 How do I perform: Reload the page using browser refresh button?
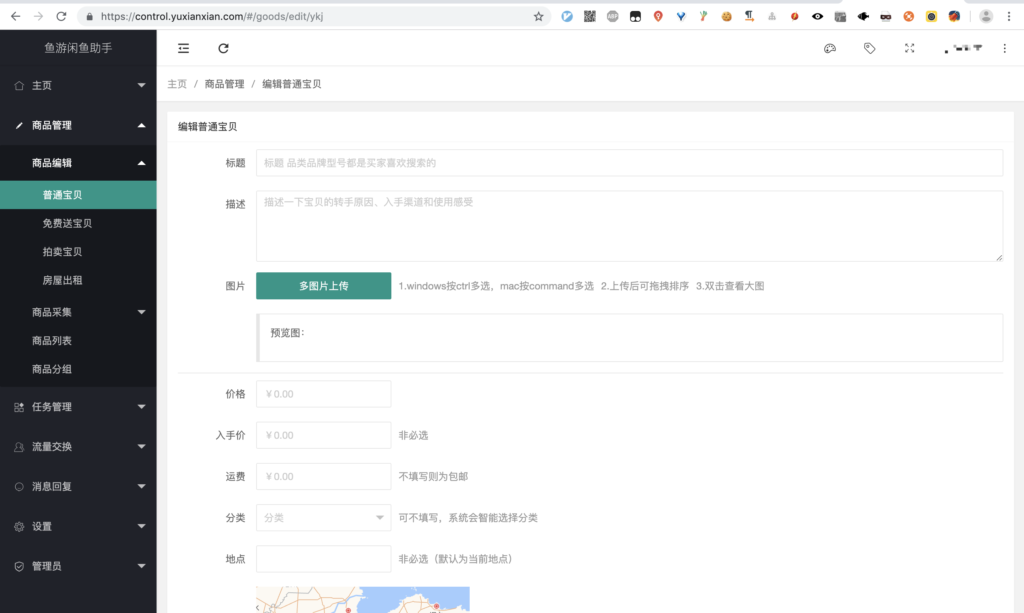click(x=62, y=16)
